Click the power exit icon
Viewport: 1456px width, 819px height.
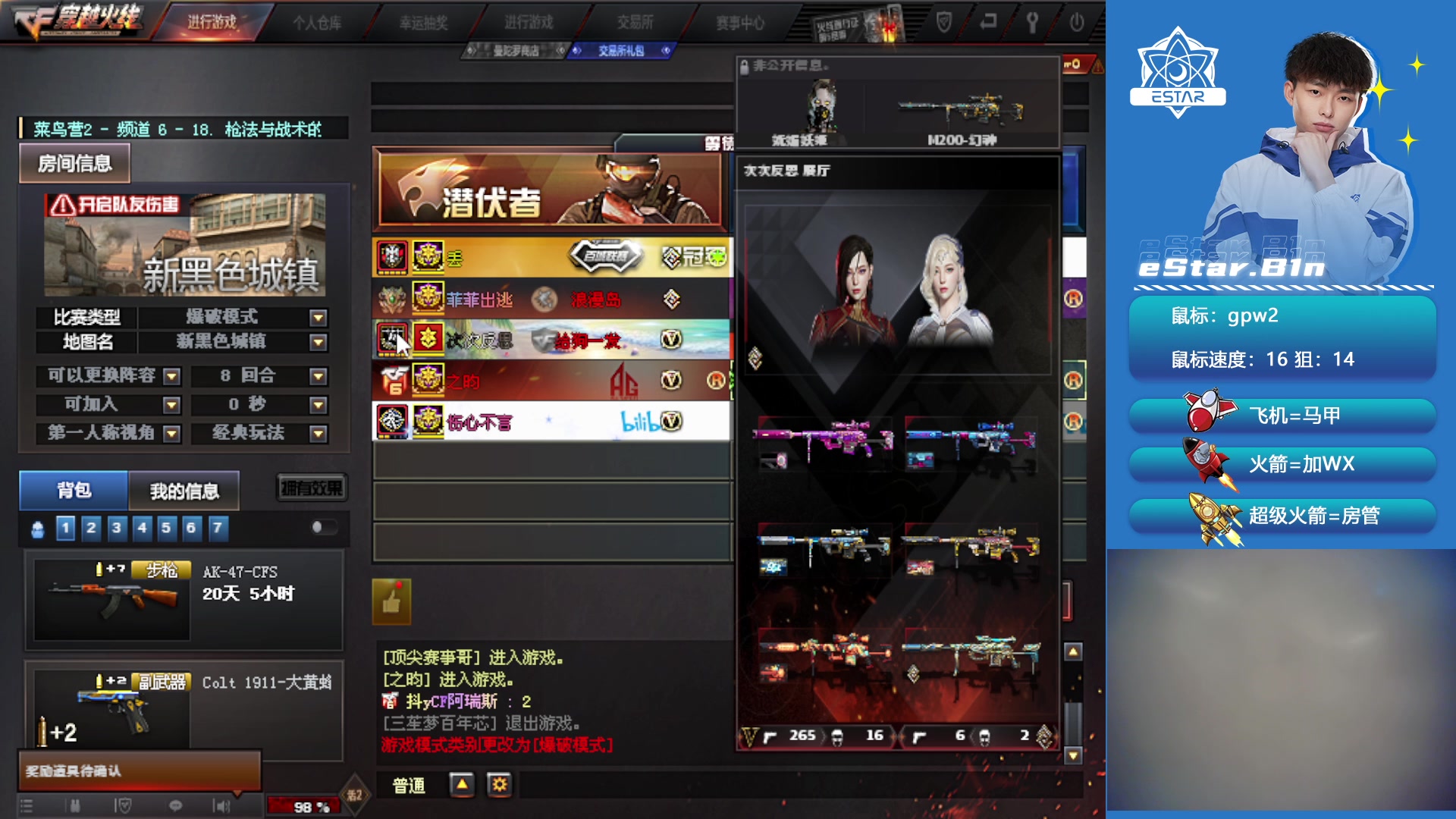pos(1077,22)
